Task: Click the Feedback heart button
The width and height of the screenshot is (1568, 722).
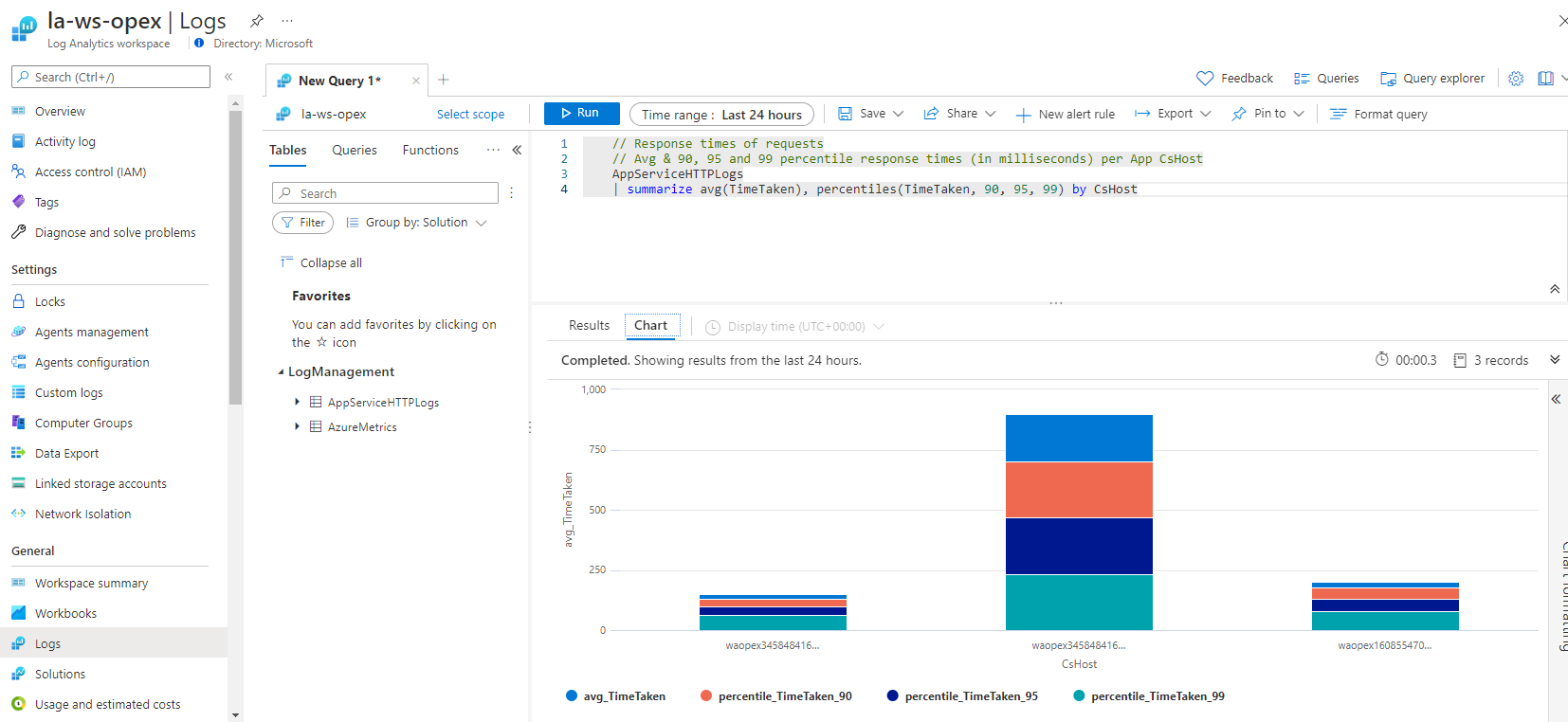Action: click(1235, 79)
